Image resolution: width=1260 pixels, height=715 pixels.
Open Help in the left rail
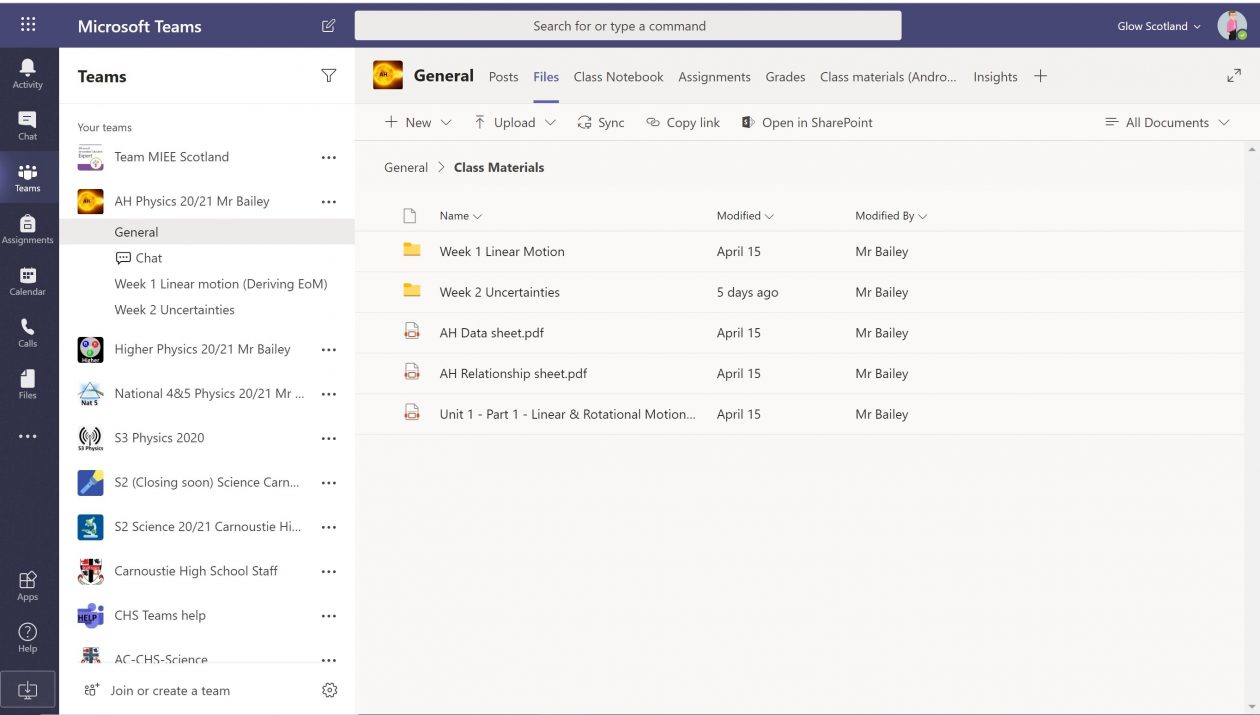point(28,637)
